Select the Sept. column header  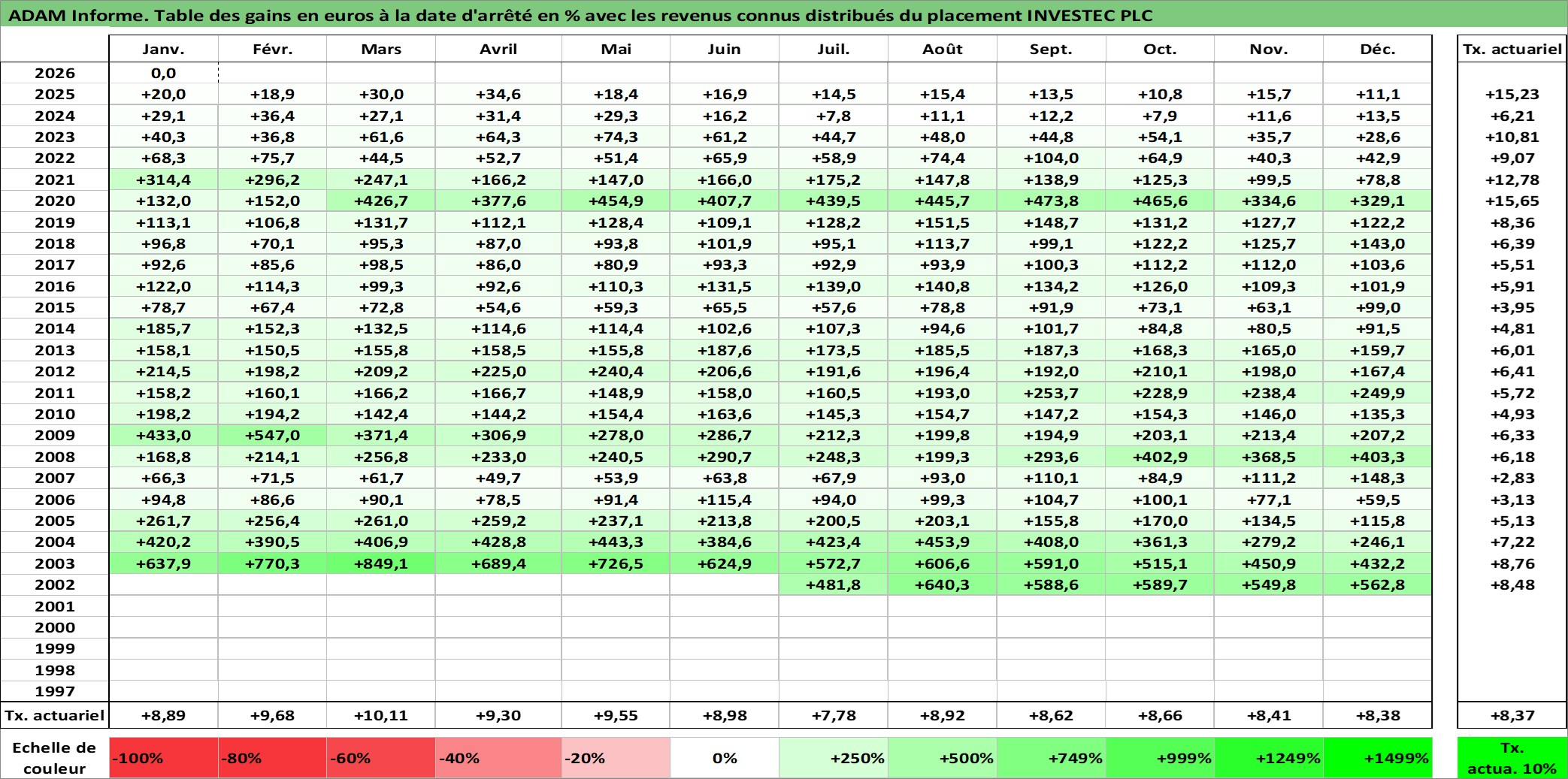(1051, 49)
